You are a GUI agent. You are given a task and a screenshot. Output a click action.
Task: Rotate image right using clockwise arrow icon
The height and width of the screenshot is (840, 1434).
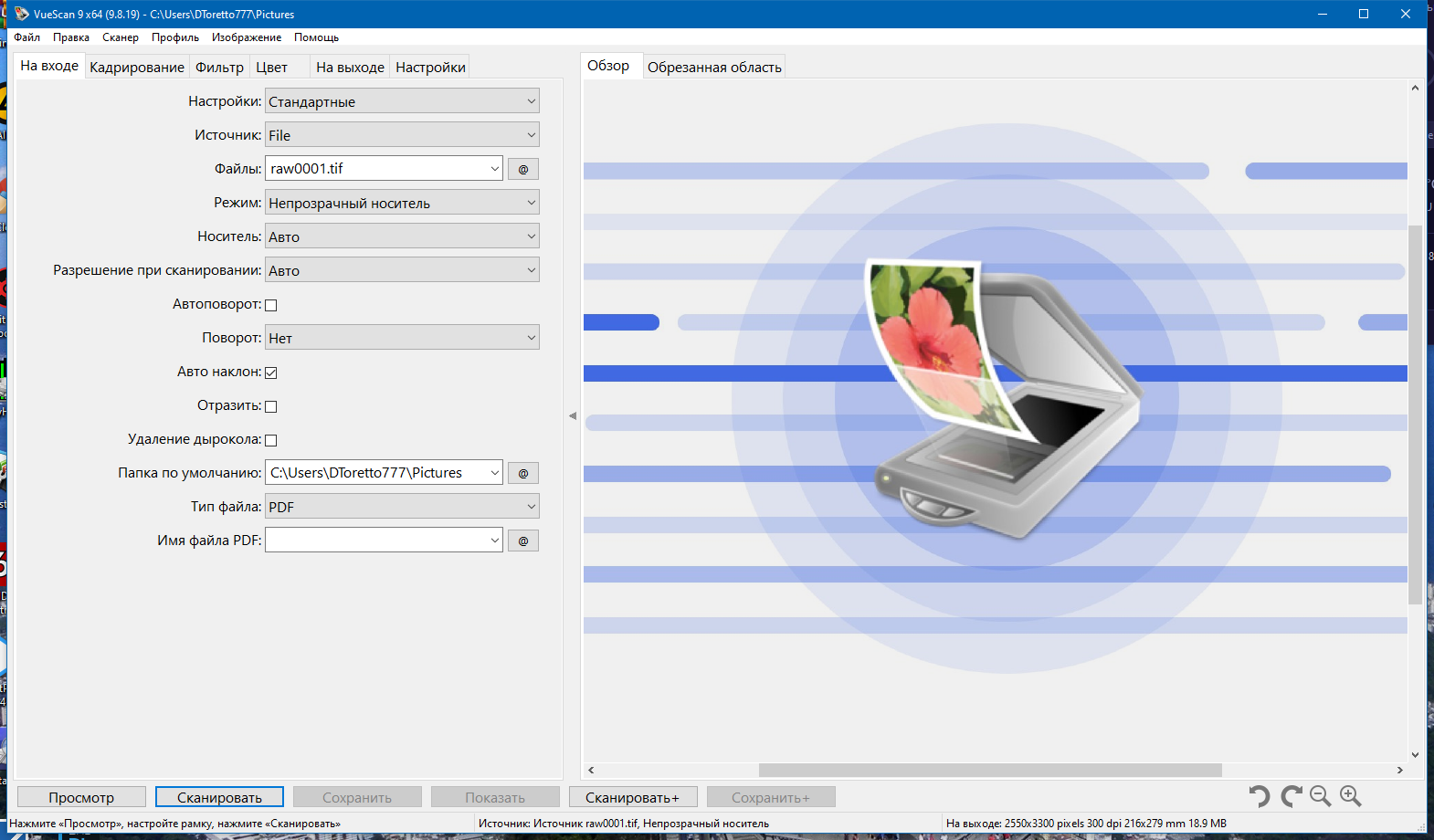tap(1291, 796)
